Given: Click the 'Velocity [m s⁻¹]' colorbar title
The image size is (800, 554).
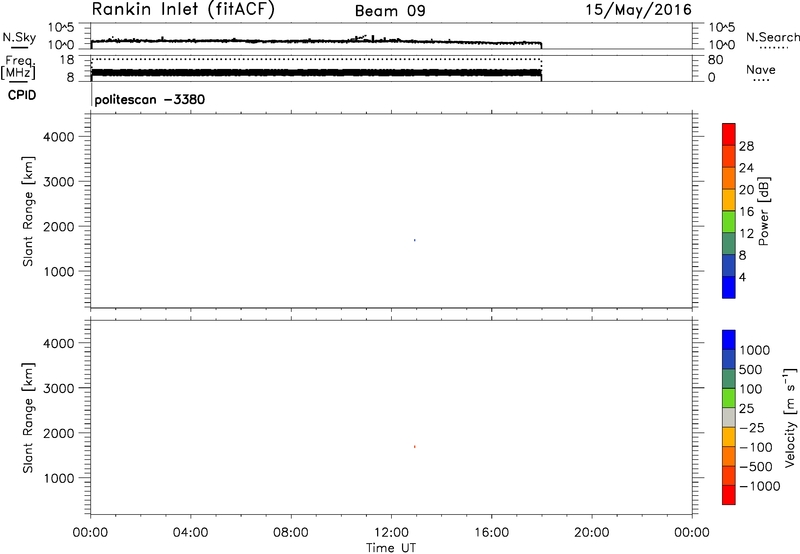Looking at the screenshot, I should 790,417.
